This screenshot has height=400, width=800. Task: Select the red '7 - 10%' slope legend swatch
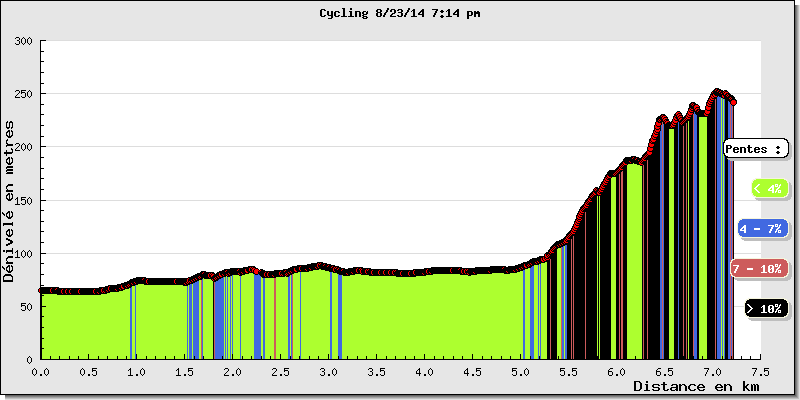pos(759,269)
